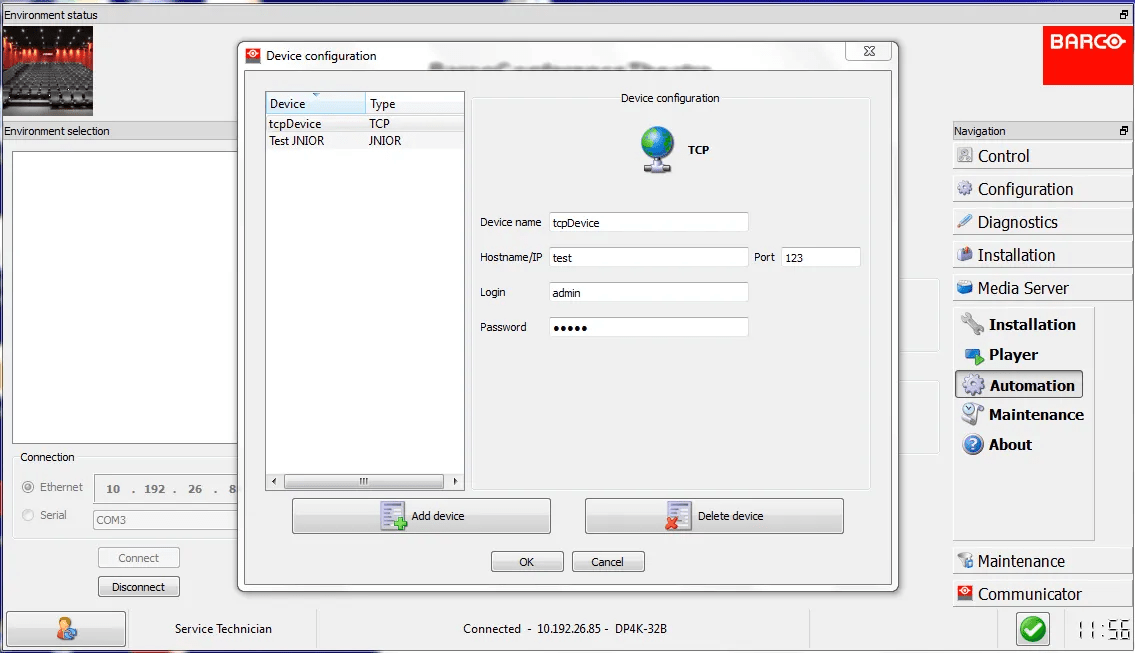Open the Maintenance icon under Media Server
The width and height of the screenshot is (1135, 653).
[x=973, y=415]
